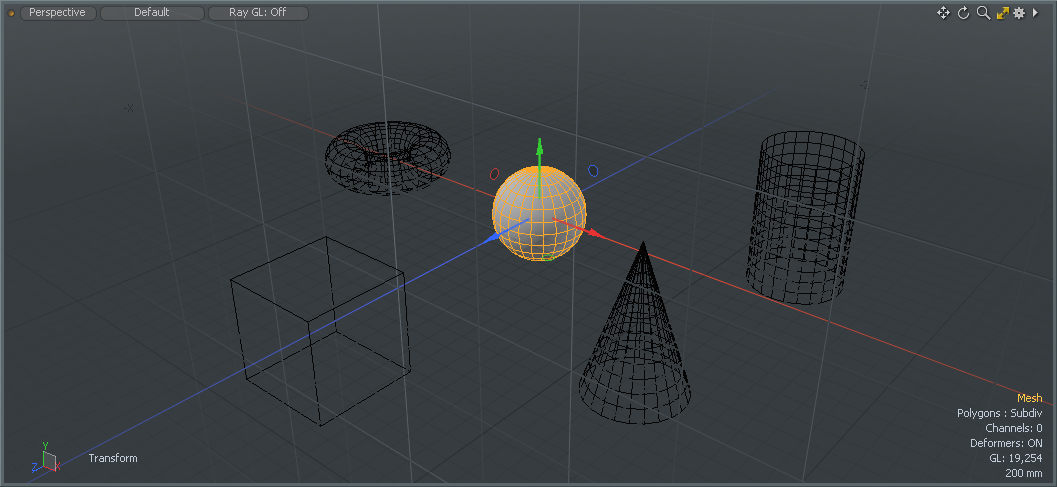The image size is (1057, 487).
Task: Select the wireframe torus mesh
Action: pos(388,157)
